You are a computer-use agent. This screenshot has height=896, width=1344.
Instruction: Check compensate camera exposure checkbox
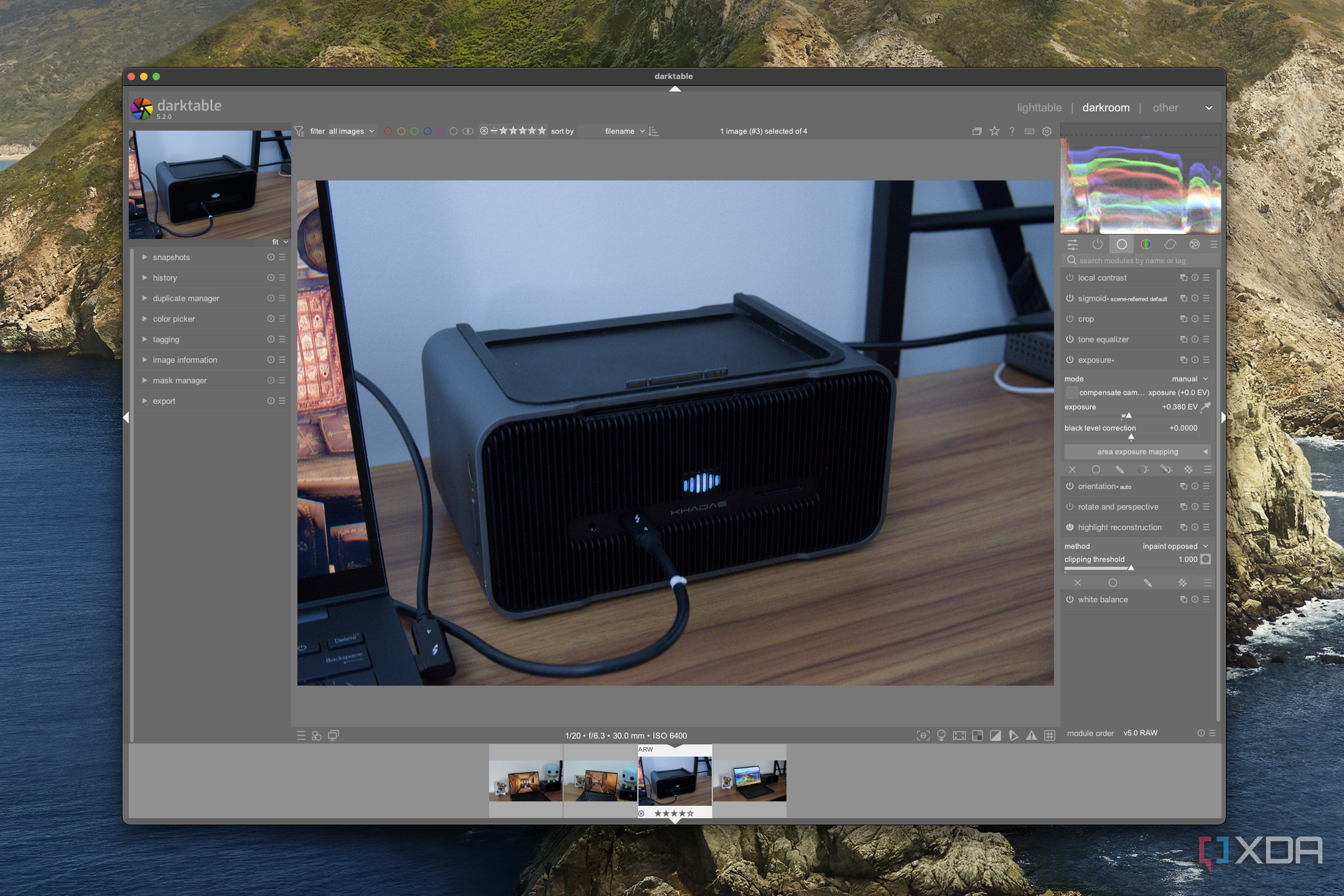click(x=1071, y=393)
